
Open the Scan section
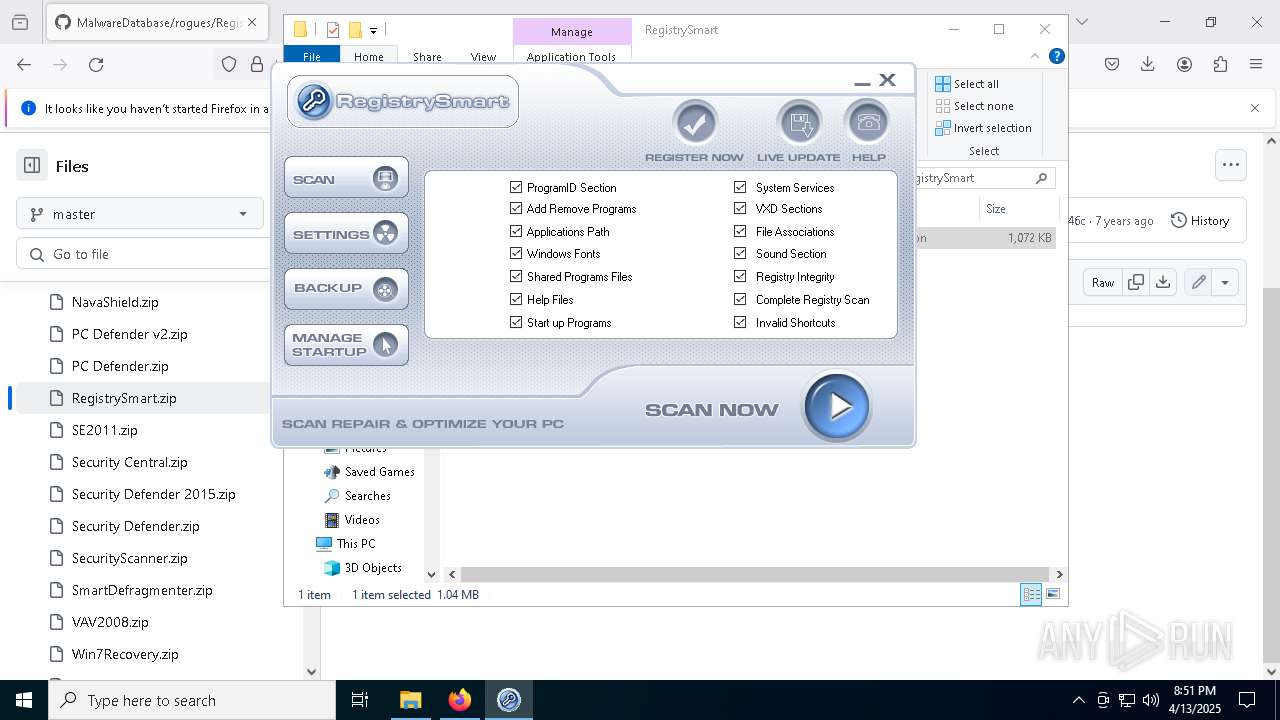pyautogui.click(x=346, y=179)
